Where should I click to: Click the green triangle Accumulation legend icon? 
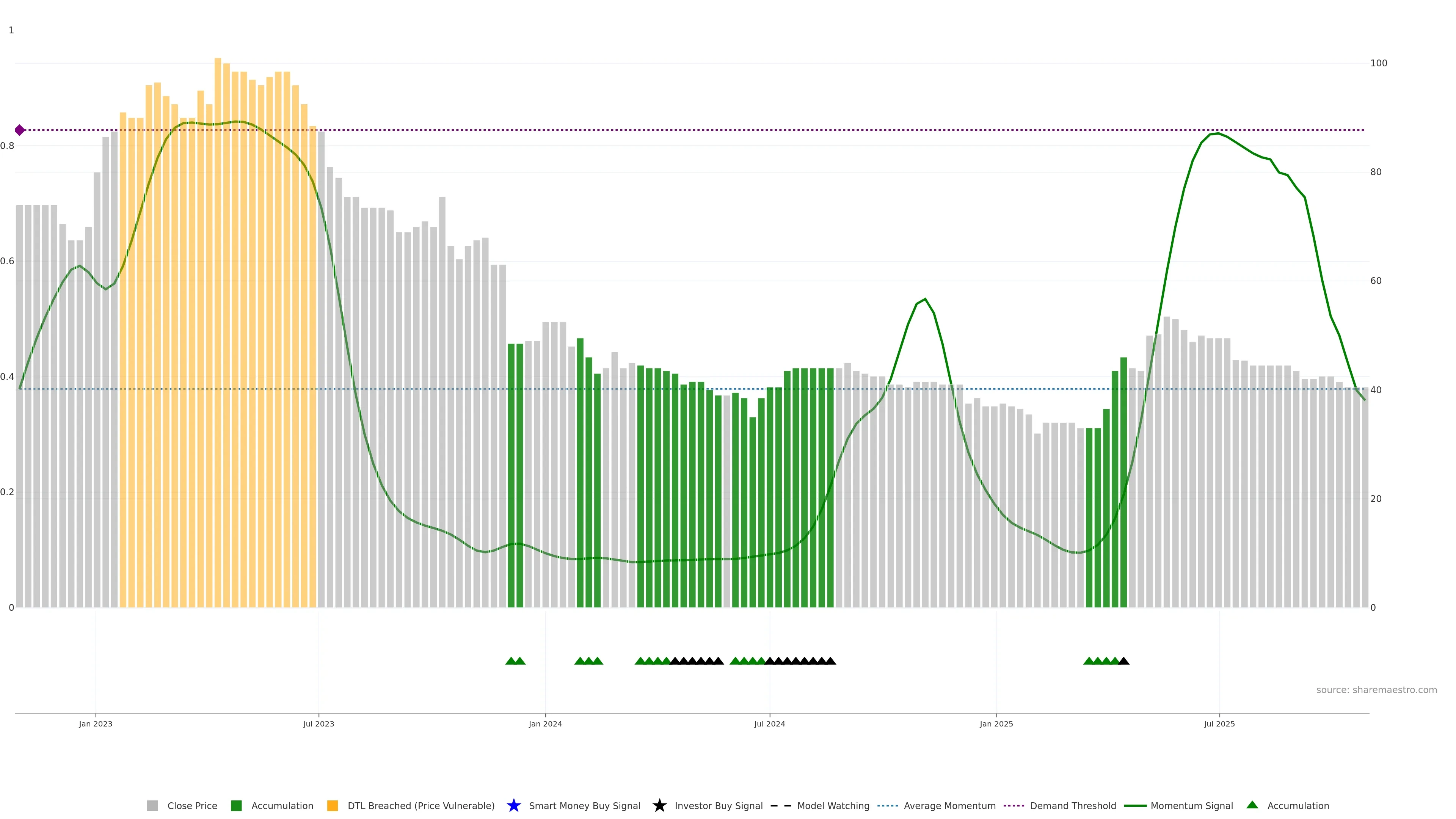point(1252,805)
